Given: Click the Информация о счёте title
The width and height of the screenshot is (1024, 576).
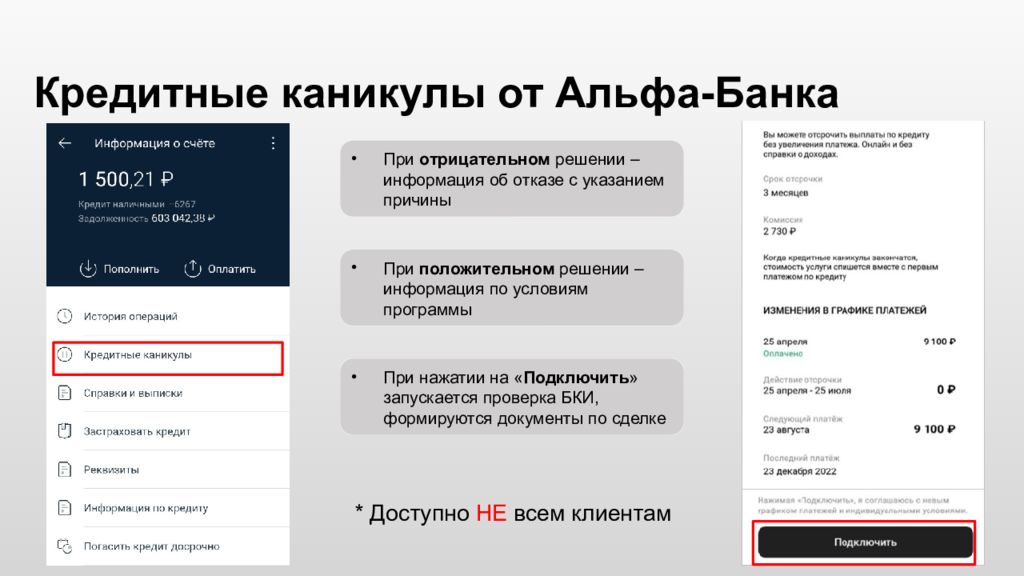Looking at the screenshot, I should (x=155, y=143).
